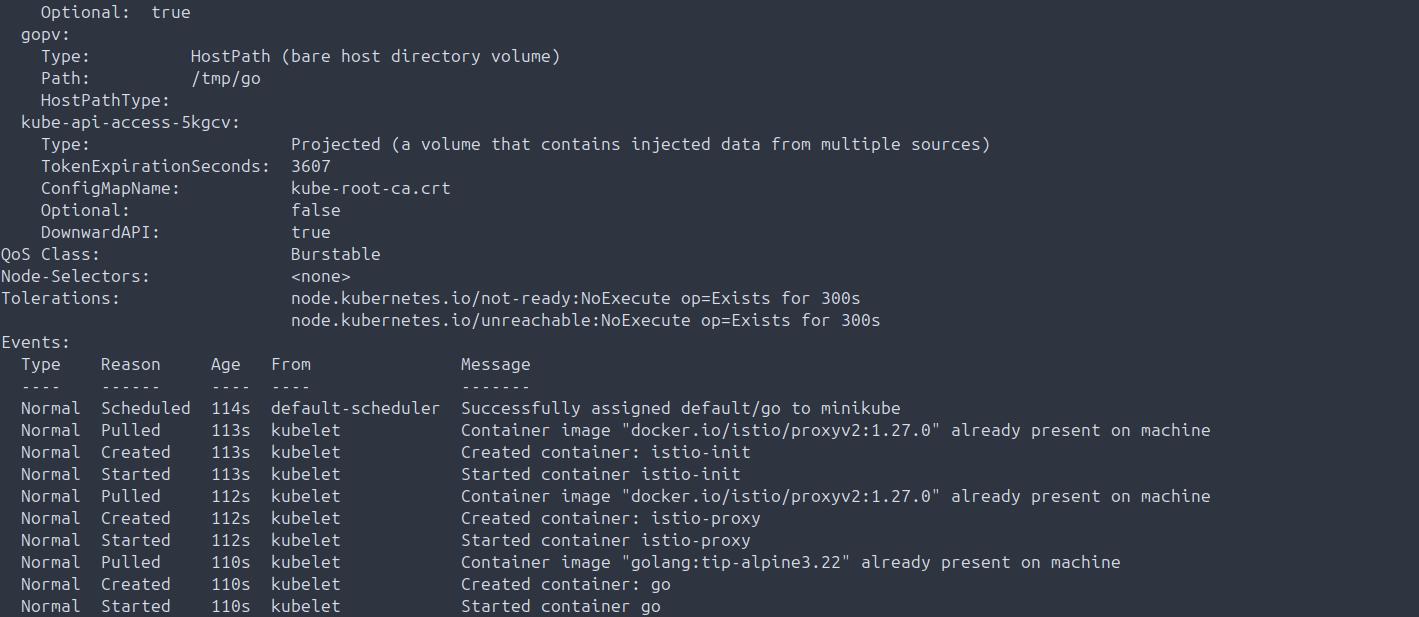Click the 'Started container go' message

click(x=560, y=606)
